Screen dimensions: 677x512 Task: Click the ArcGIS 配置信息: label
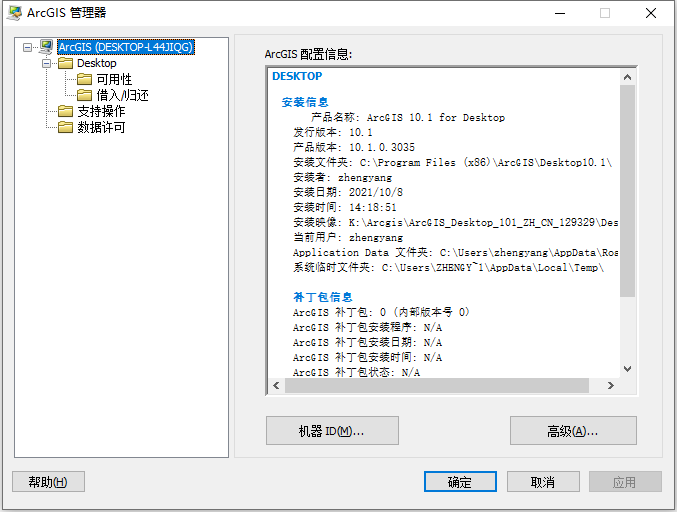[308, 54]
